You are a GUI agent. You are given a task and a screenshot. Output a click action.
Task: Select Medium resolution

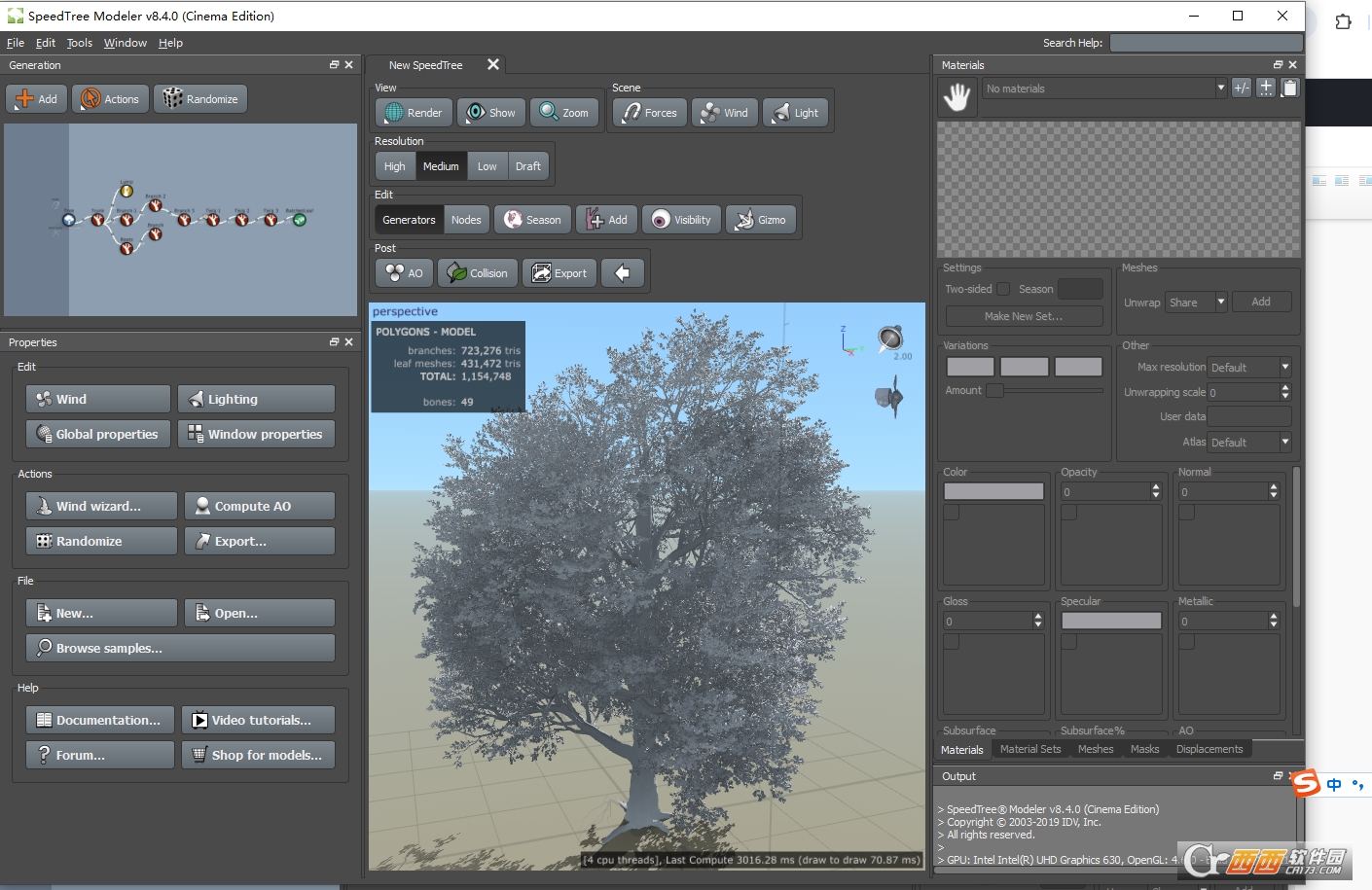[441, 166]
